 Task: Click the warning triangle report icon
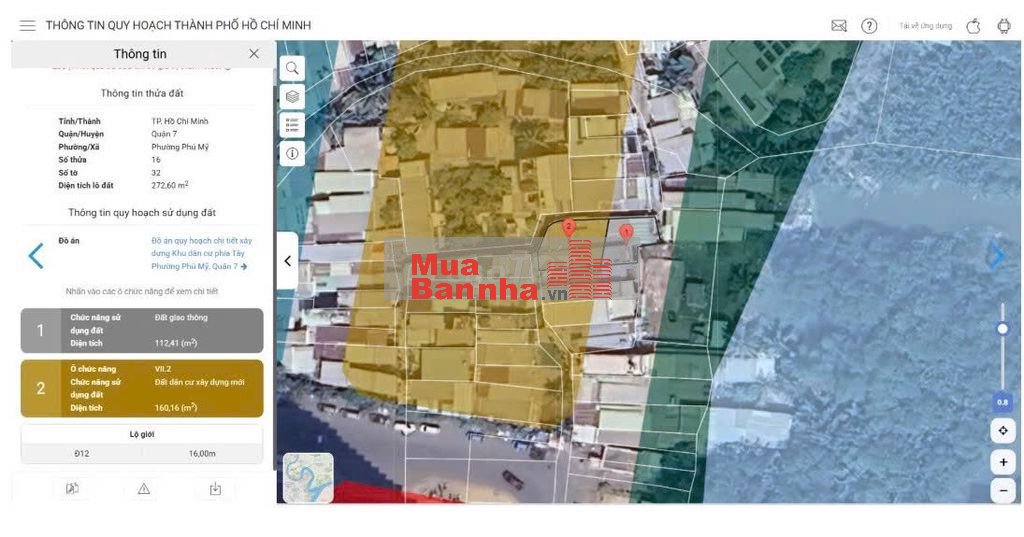pos(144,488)
